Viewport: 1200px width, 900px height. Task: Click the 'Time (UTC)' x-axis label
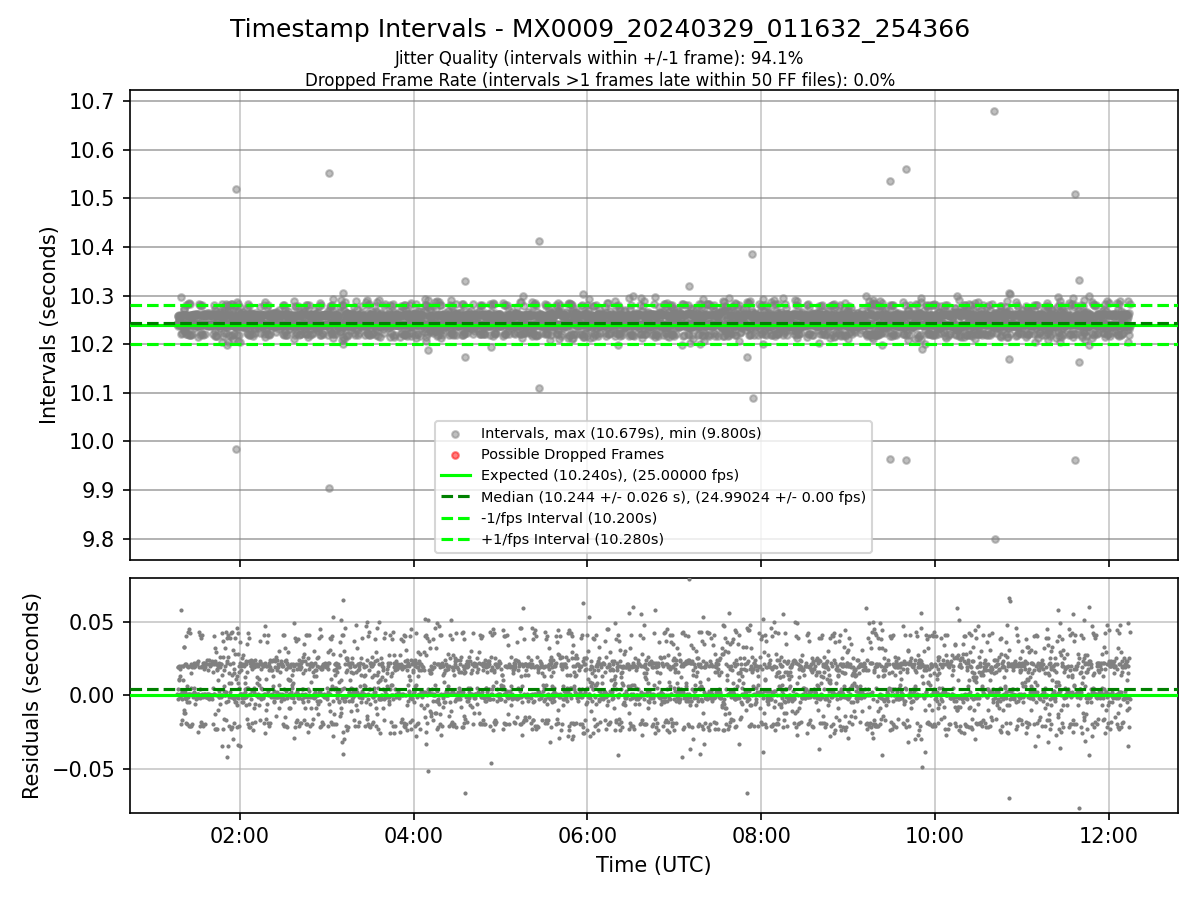[653, 865]
